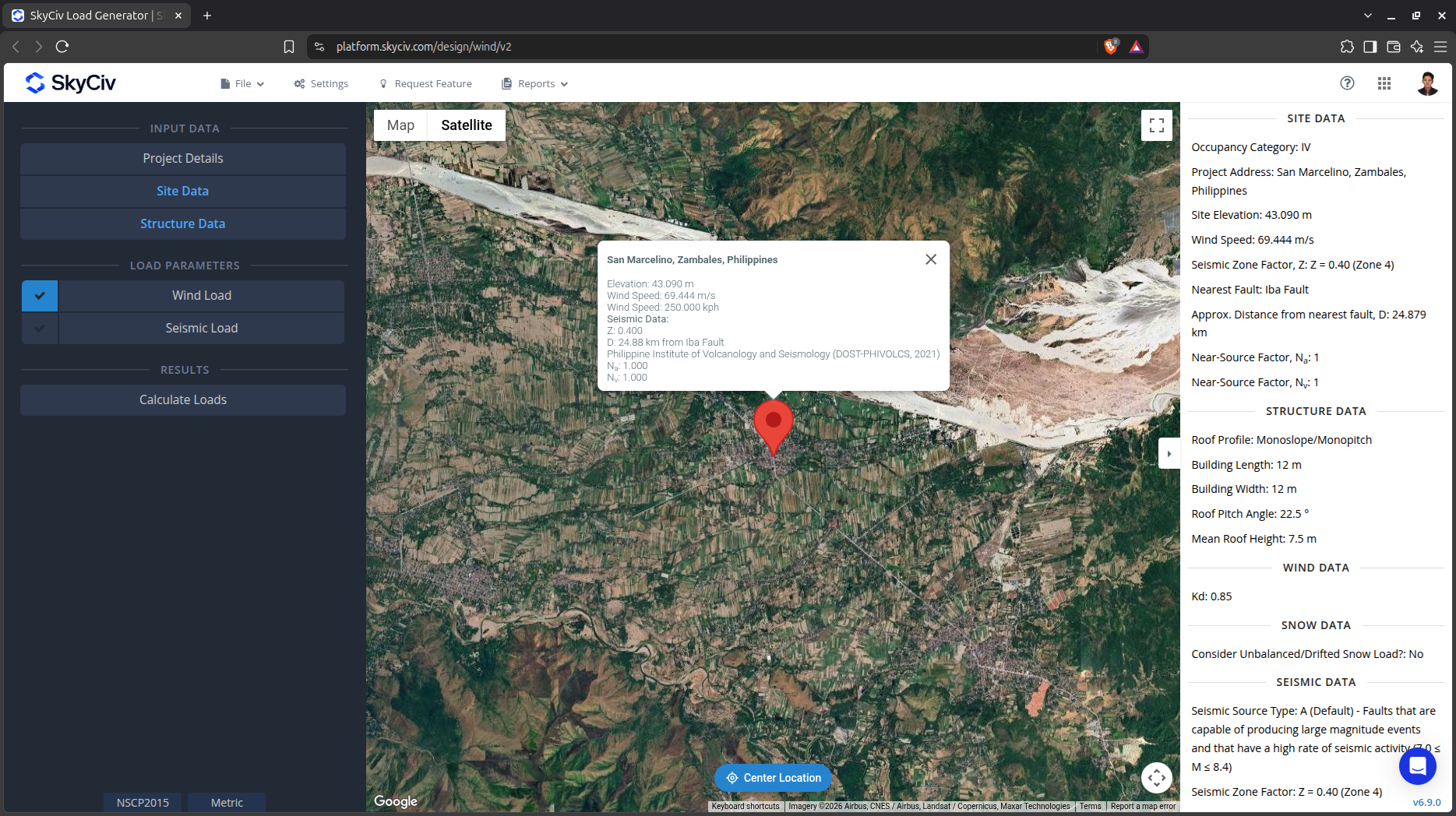Screen dimensions: 1456x816
Task: Open browser extensions puzzle icon
Action: click(1347, 47)
